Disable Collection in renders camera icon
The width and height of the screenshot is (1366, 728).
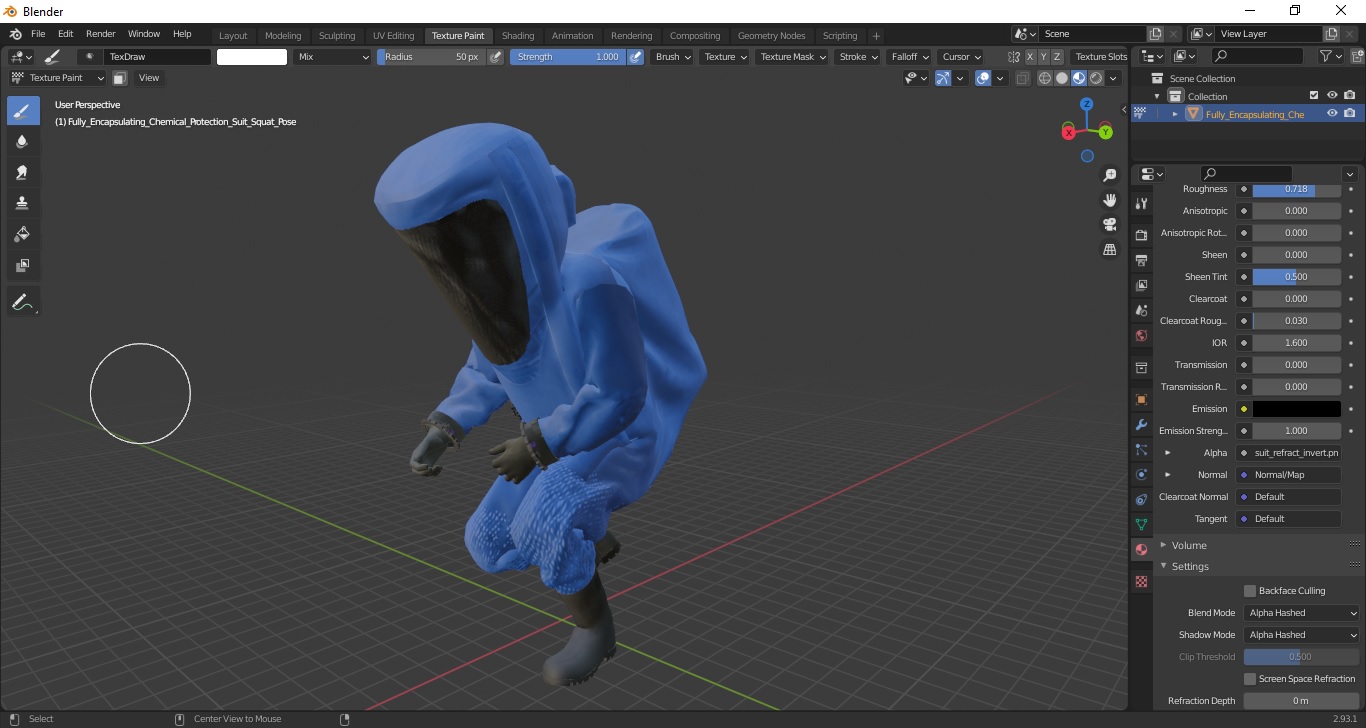pyautogui.click(x=1350, y=96)
